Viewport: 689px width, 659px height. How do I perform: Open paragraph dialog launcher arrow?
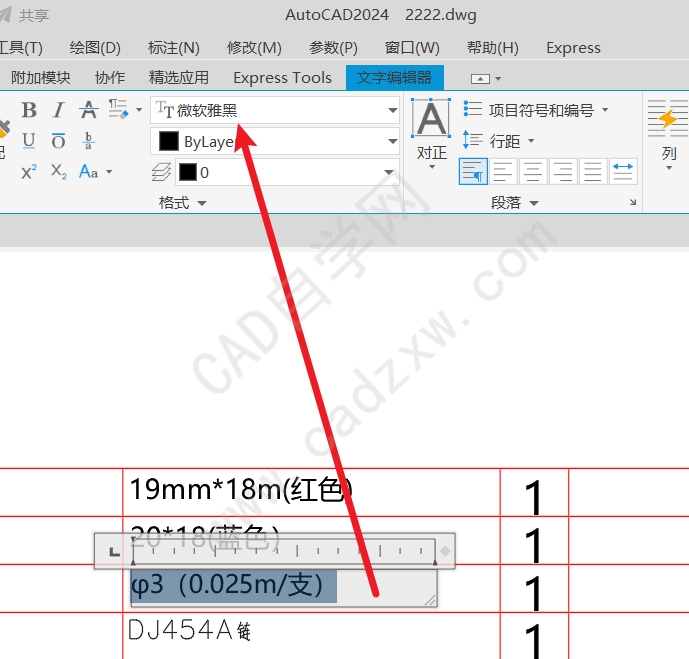[x=633, y=202]
